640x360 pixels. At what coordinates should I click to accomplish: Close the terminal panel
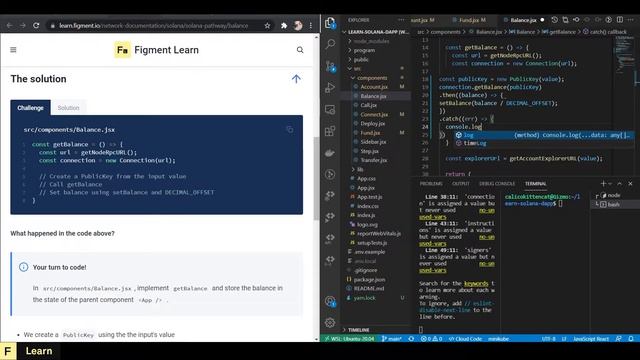(x=630, y=184)
